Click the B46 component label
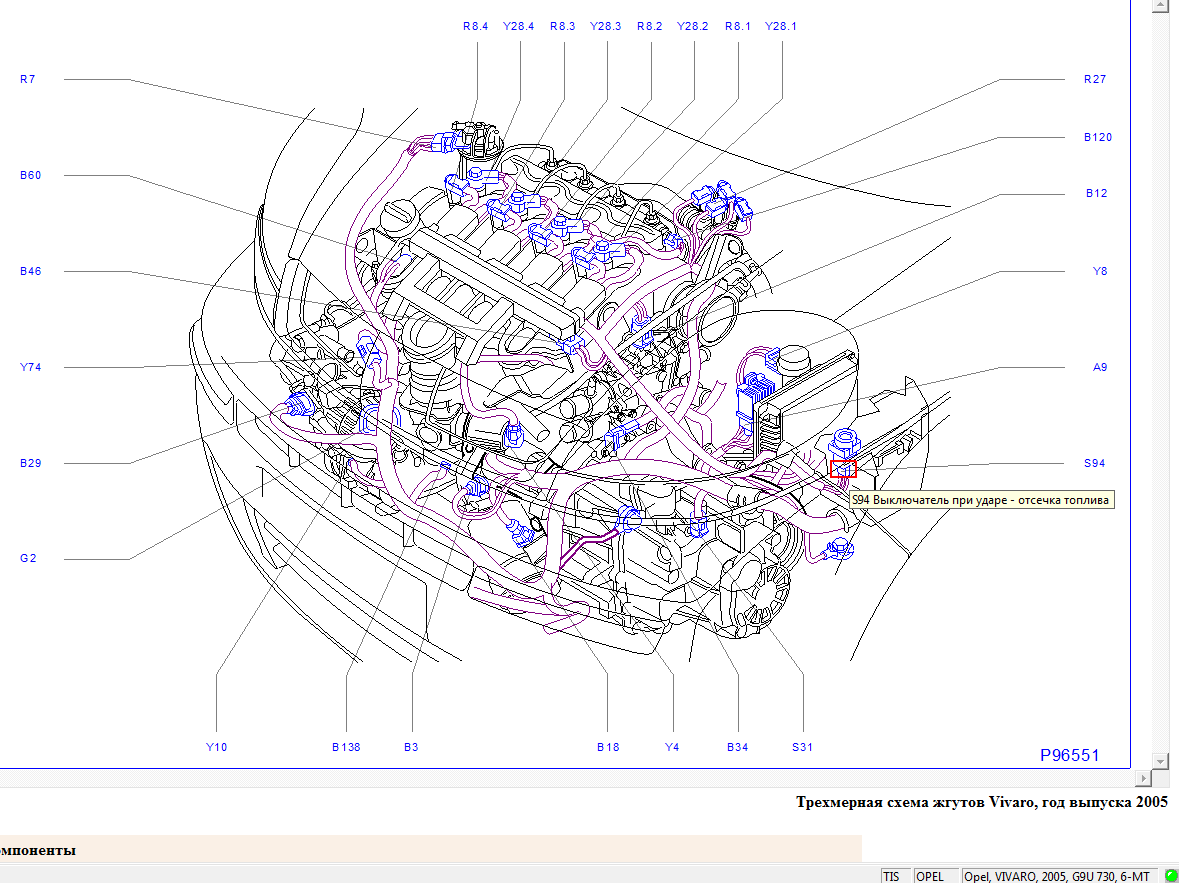Viewport: 1179px width, 883px height. (x=30, y=271)
